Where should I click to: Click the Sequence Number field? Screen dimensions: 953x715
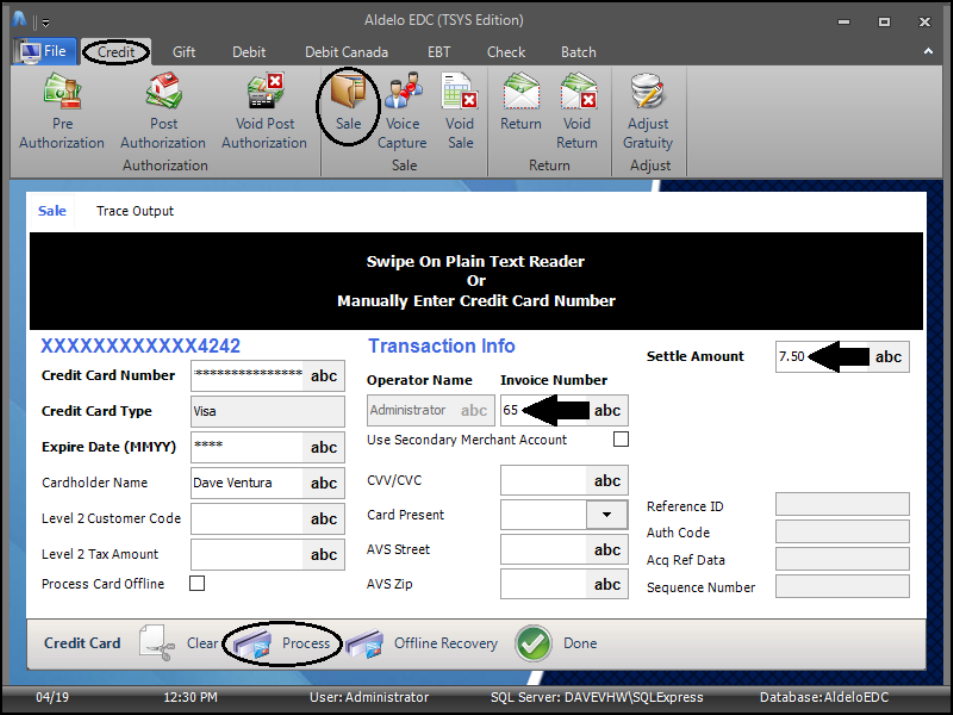coord(842,586)
